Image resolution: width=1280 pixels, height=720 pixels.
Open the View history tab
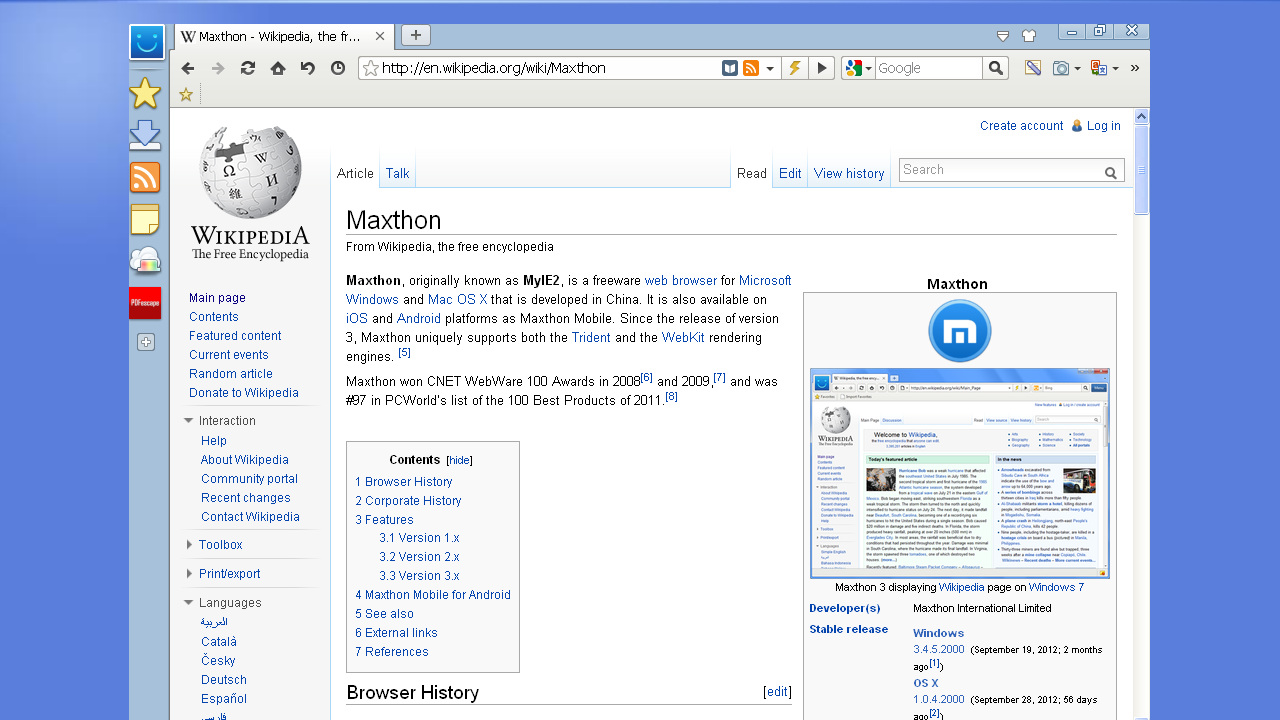[848, 172]
